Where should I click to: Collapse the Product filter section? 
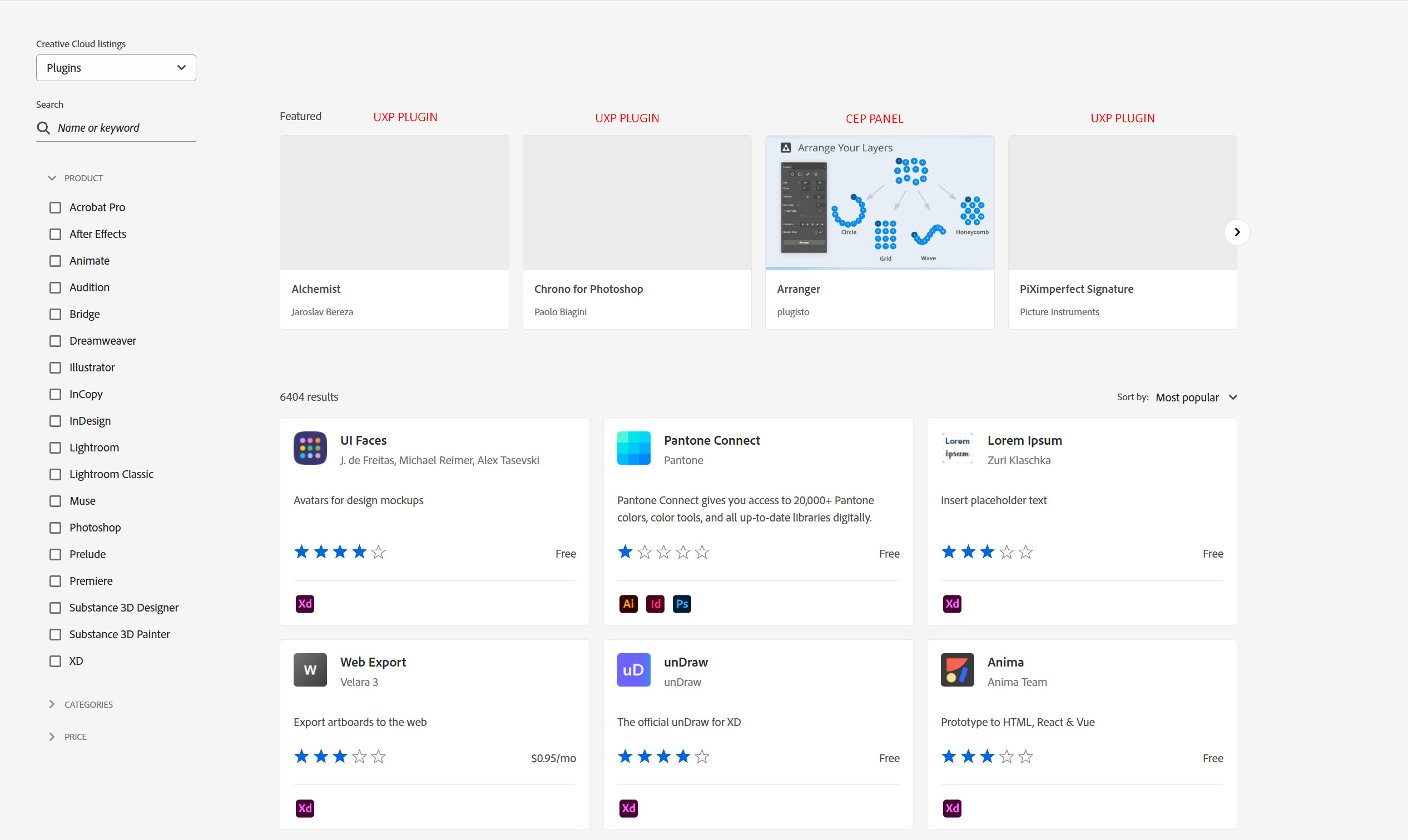click(x=52, y=178)
